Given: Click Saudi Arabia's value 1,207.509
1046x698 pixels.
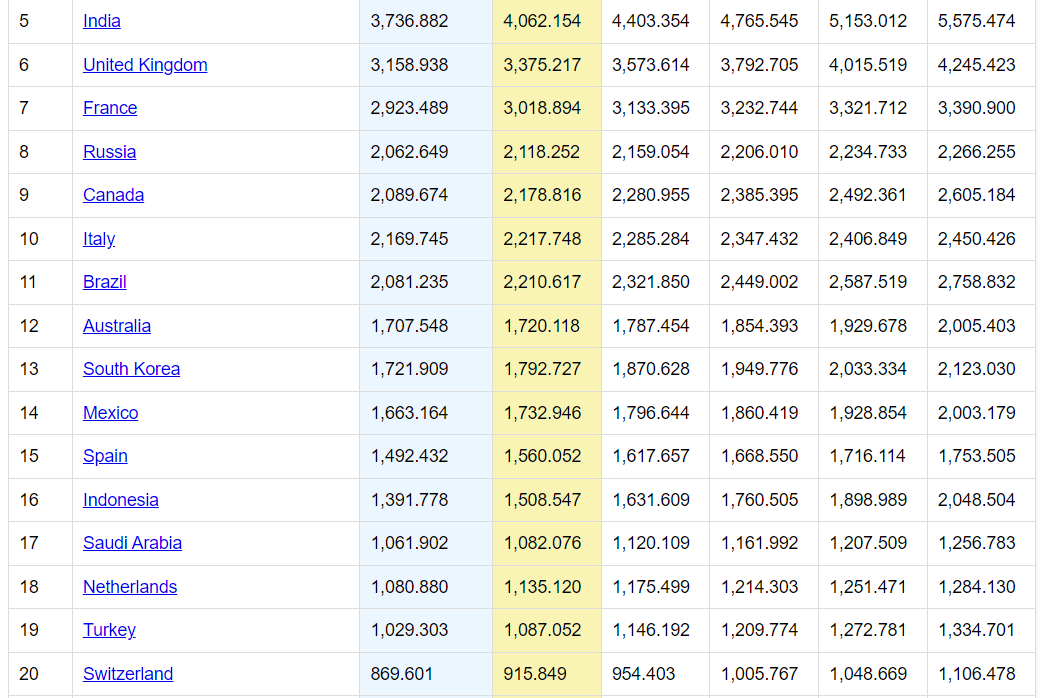Looking at the screenshot, I should 868,543.
